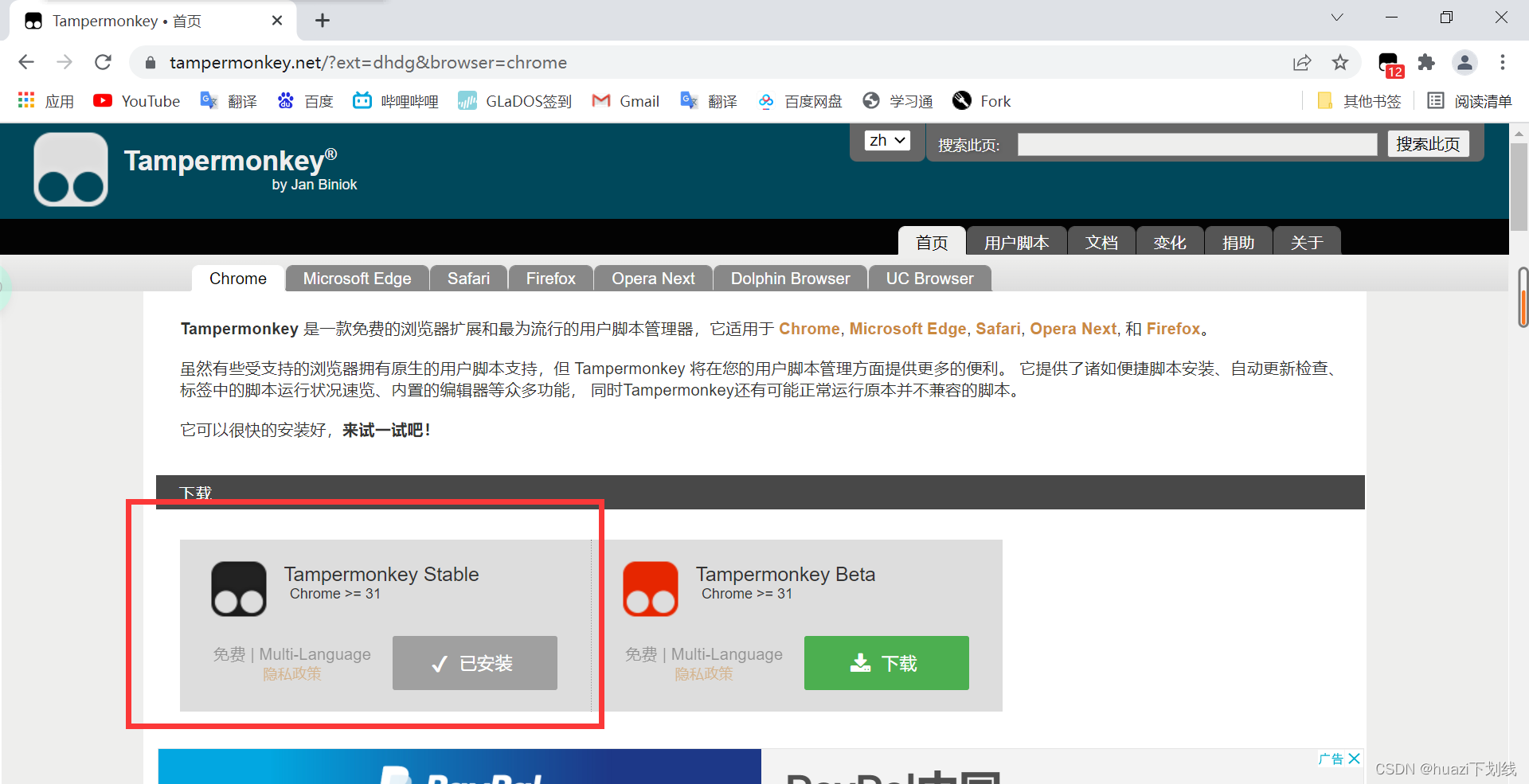The width and height of the screenshot is (1529, 784).
Task: Click the share icon in the address bar
Action: [1302, 62]
